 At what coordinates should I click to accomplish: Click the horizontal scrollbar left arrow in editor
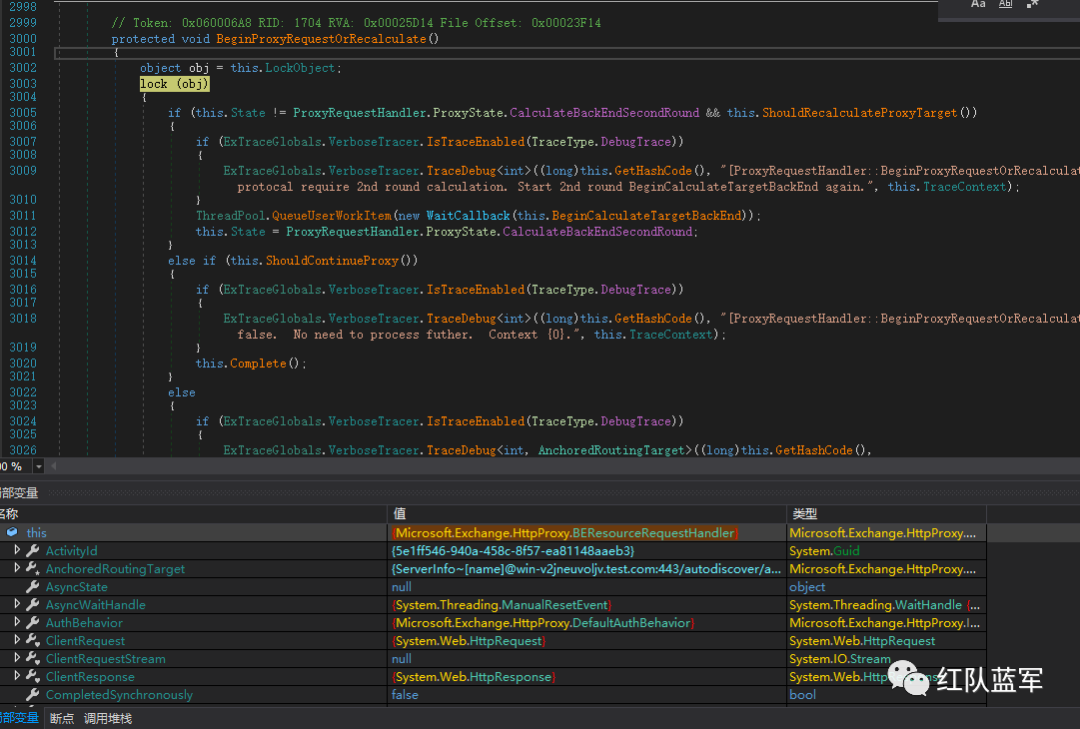54,466
